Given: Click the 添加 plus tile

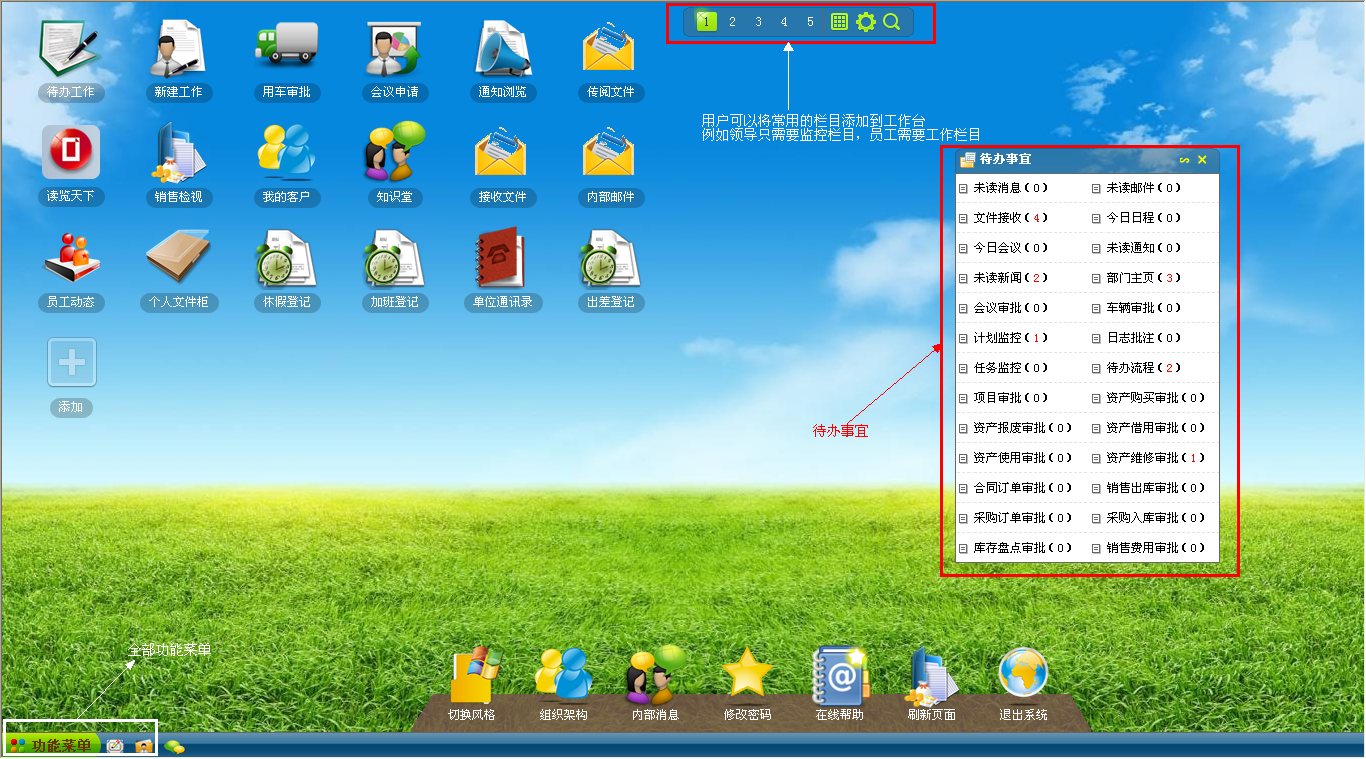Looking at the screenshot, I should coord(72,362).
